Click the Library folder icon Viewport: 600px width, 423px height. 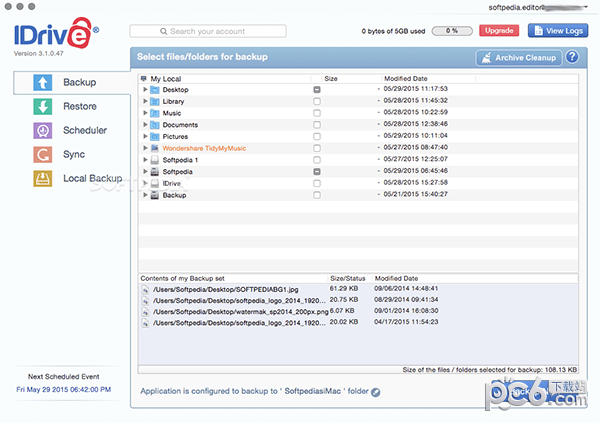pyautogui.click(x=155, y=101)
